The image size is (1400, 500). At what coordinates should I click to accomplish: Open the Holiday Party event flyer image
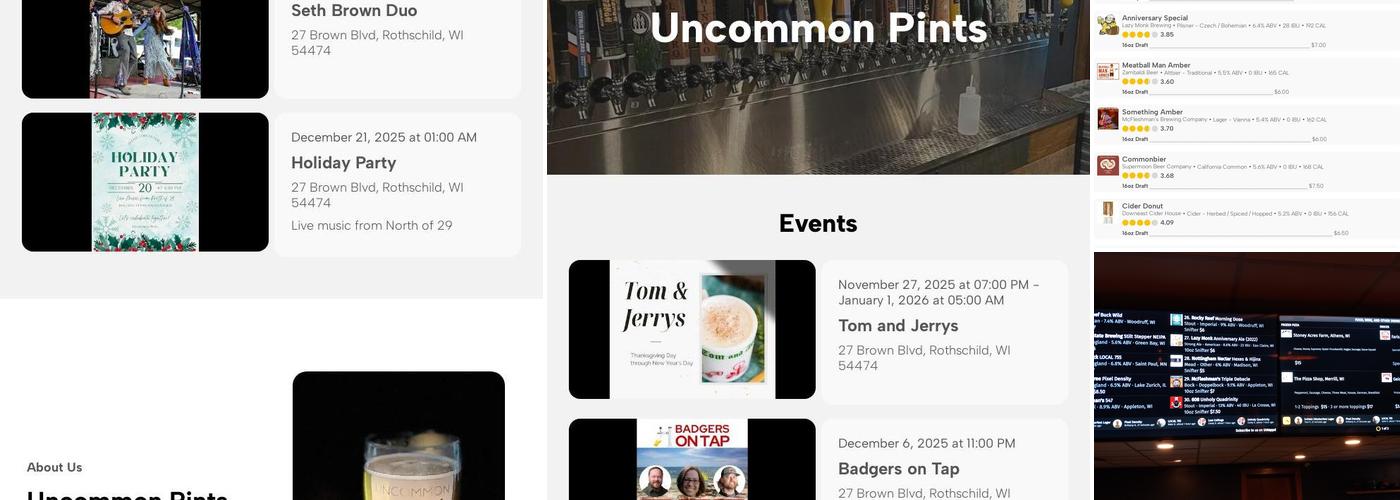[145, 182]
